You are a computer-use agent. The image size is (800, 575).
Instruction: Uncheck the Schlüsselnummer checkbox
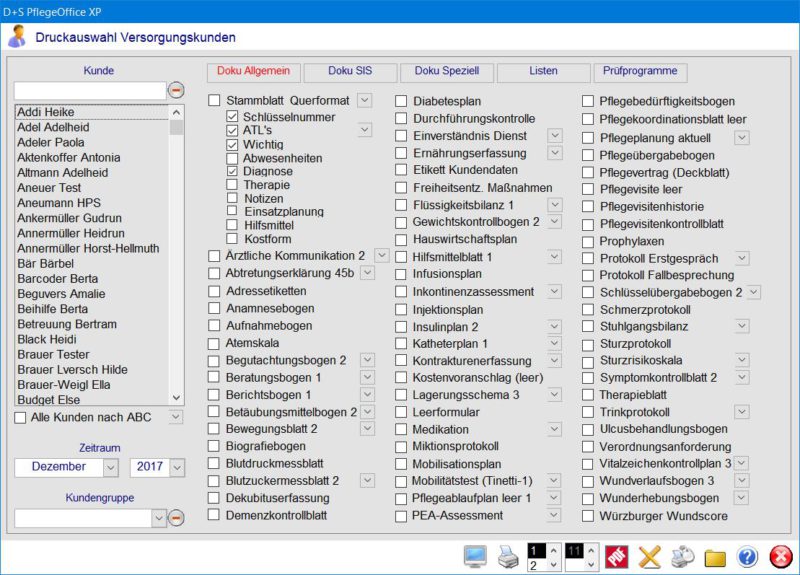(x=232, y=117)
